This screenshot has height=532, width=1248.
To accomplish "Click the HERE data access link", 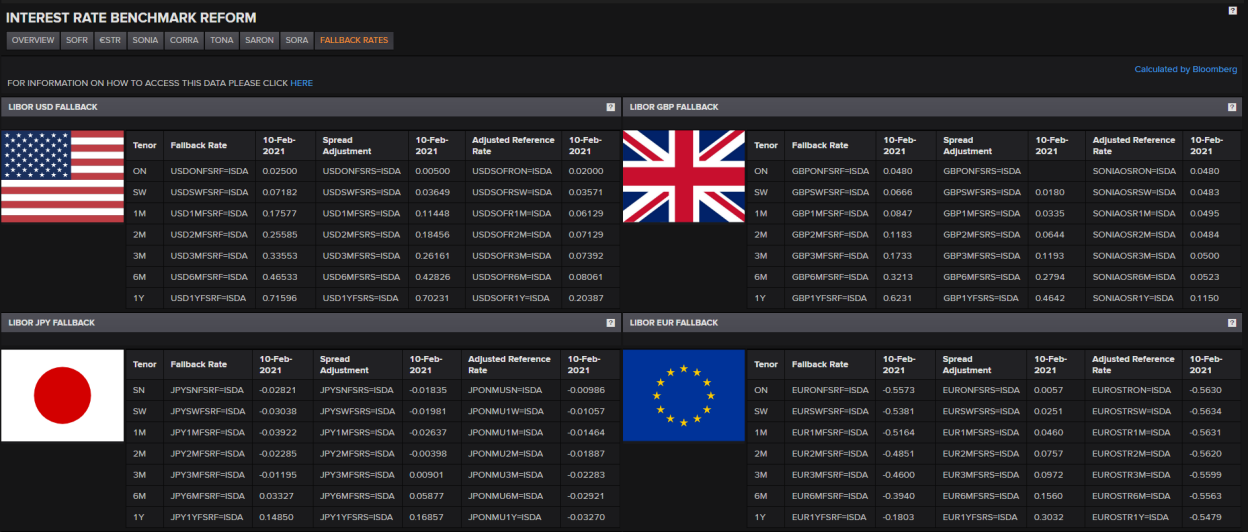I will 301,83.
